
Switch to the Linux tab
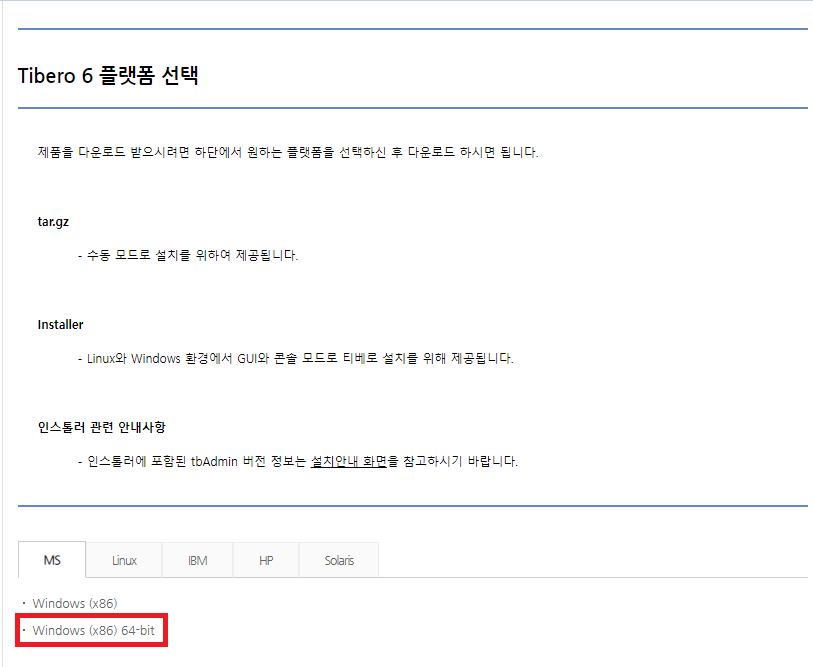pyautogui.click(x=124, y=560)
